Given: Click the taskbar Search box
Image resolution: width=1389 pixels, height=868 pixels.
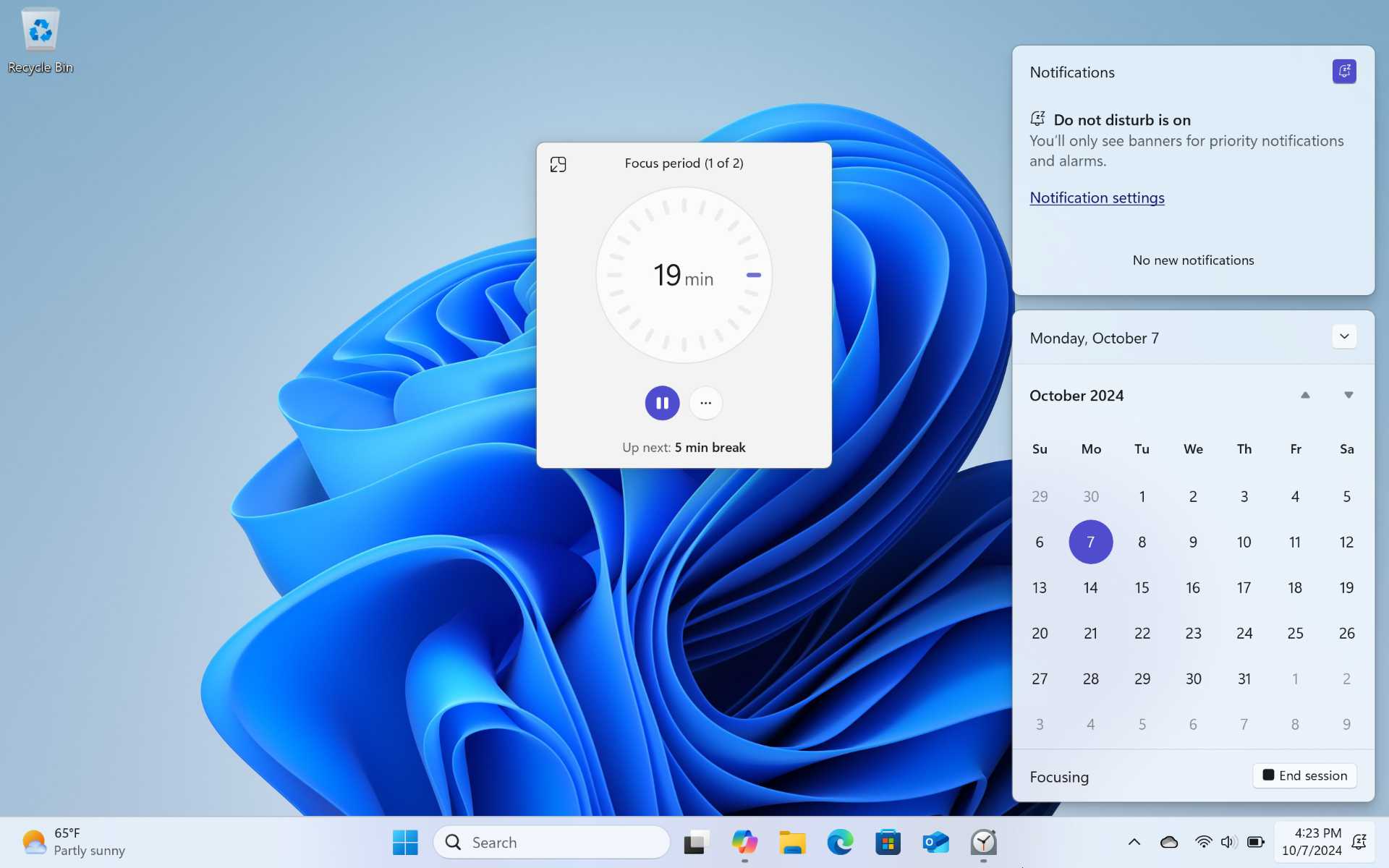Looking at the screenshot, I should pos(551,842).
